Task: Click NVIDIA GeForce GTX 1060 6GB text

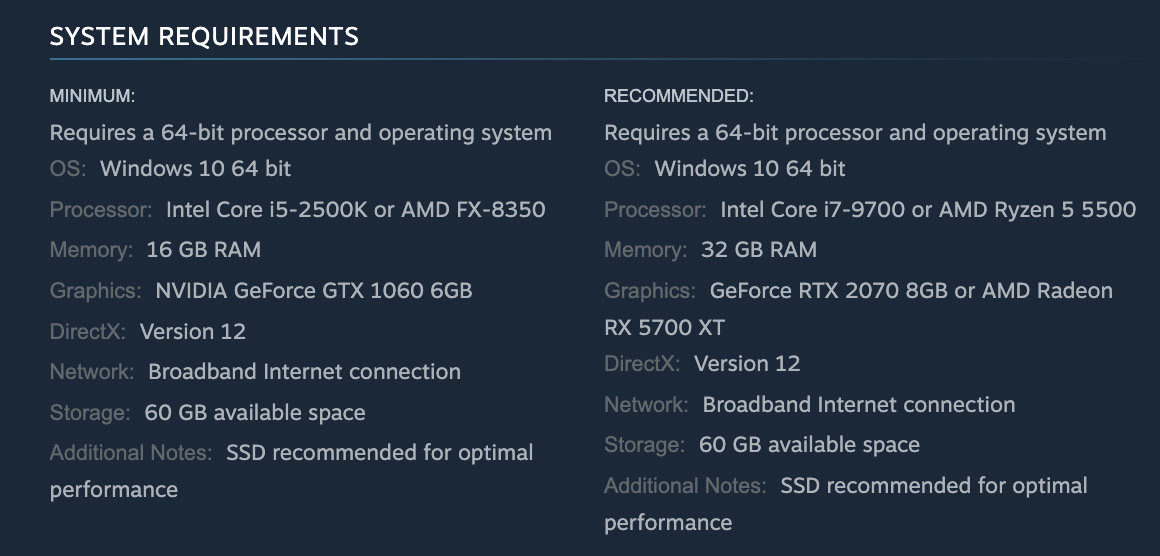Action: coord(314,290)
